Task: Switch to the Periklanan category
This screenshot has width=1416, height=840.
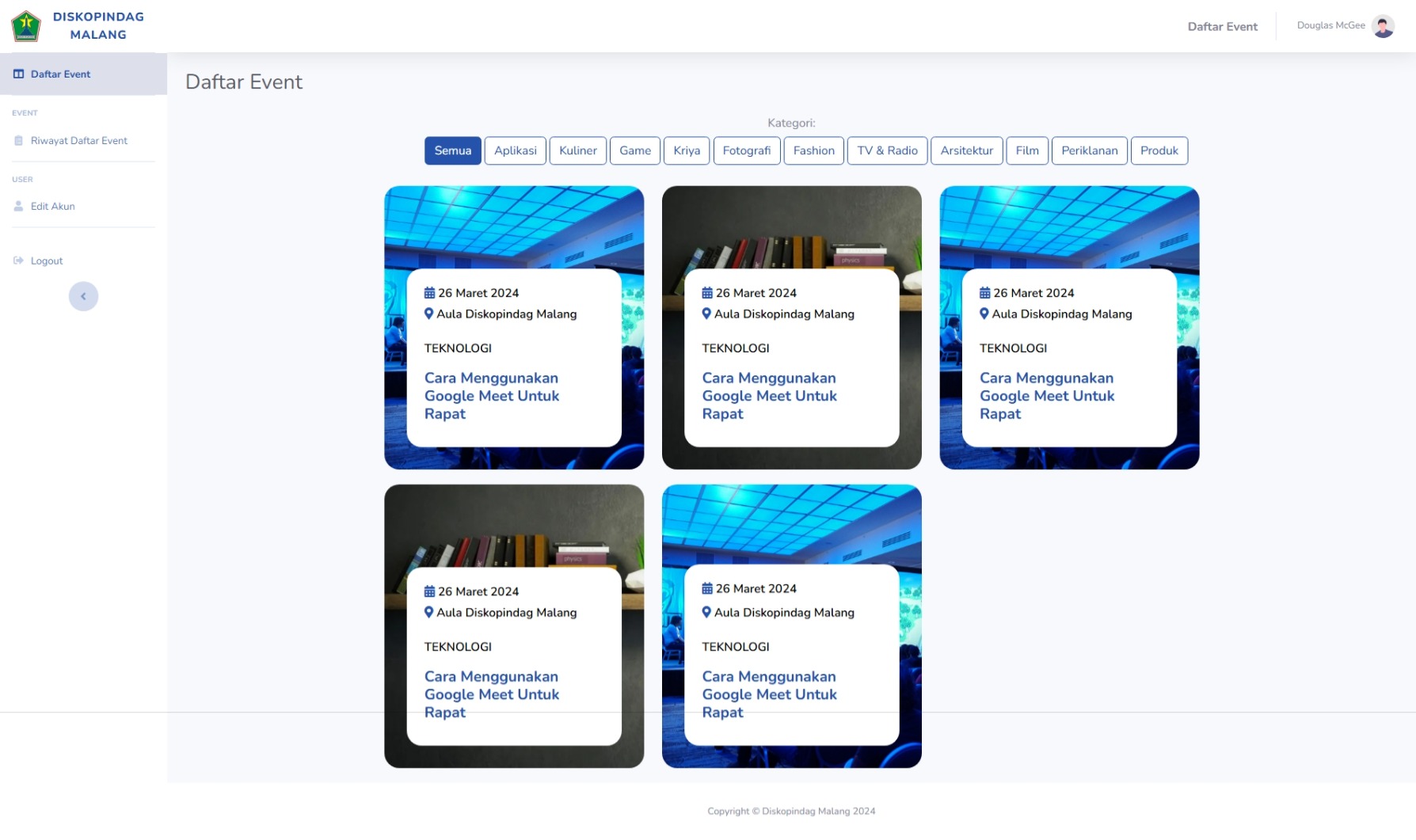Action: tap(1090, 150)
